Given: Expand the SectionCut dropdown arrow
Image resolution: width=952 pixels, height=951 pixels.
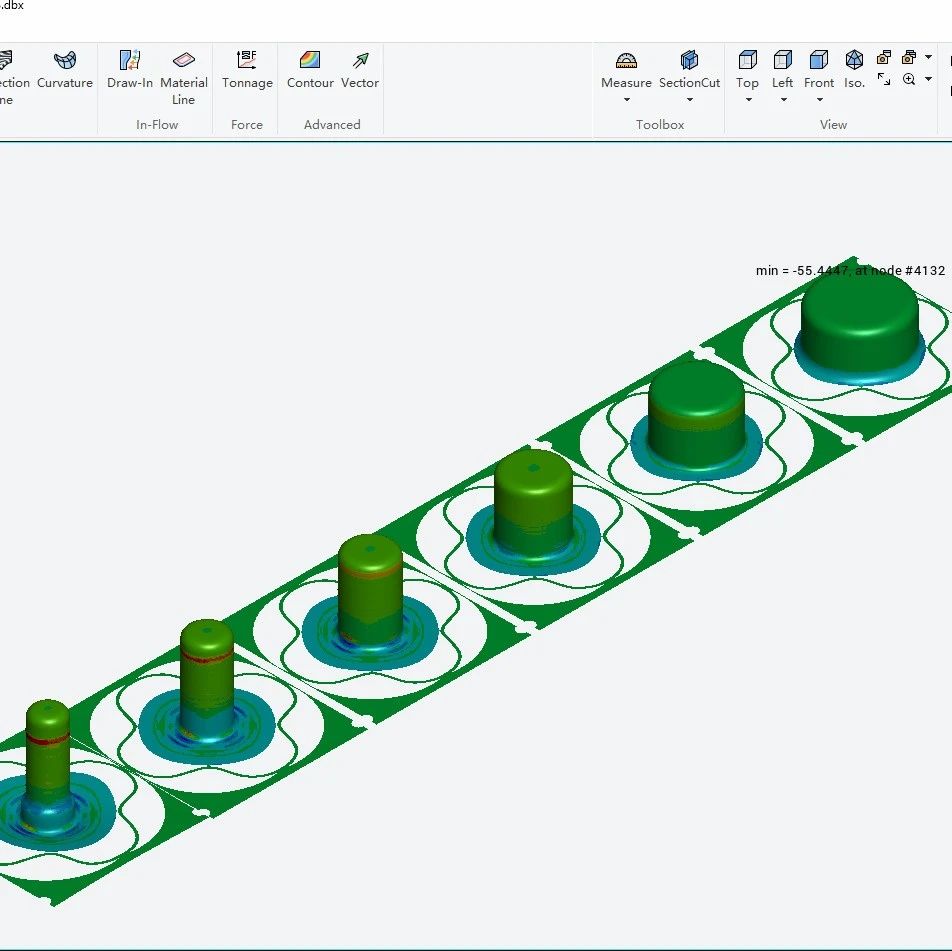Looking at the screenshot, I should pos(690,100).
